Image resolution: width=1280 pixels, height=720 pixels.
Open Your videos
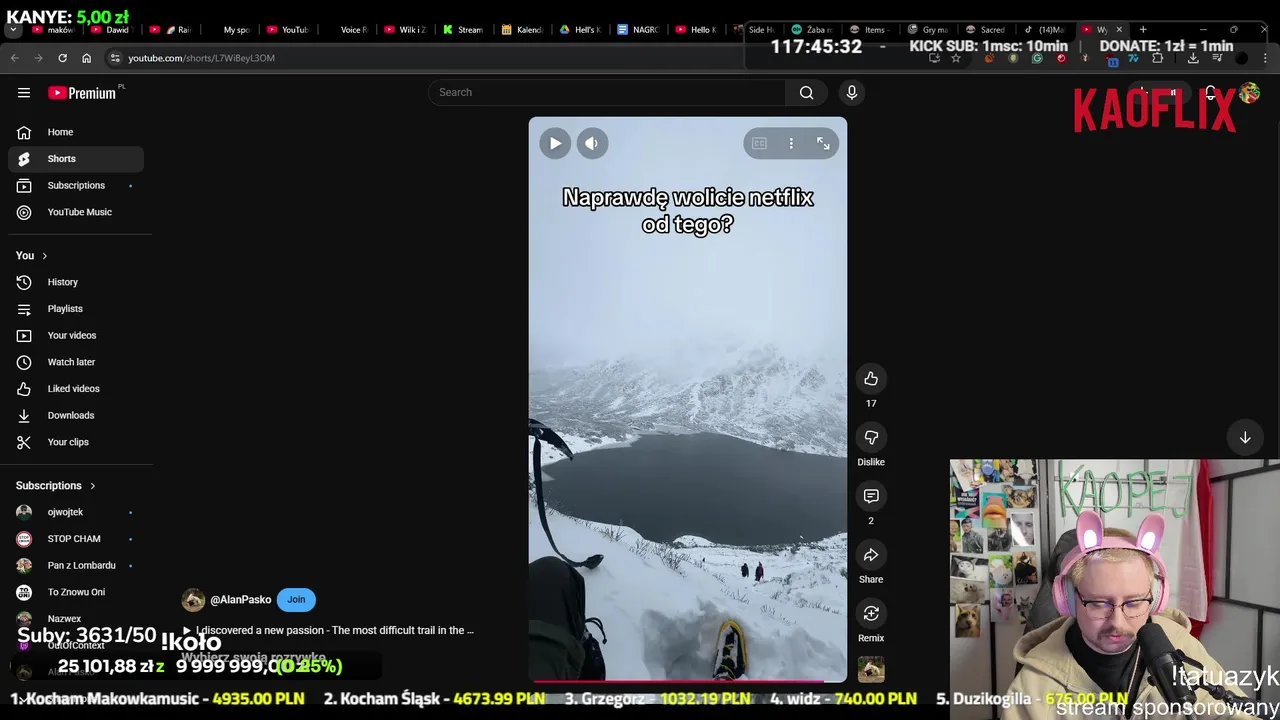(x=76, y=335)
